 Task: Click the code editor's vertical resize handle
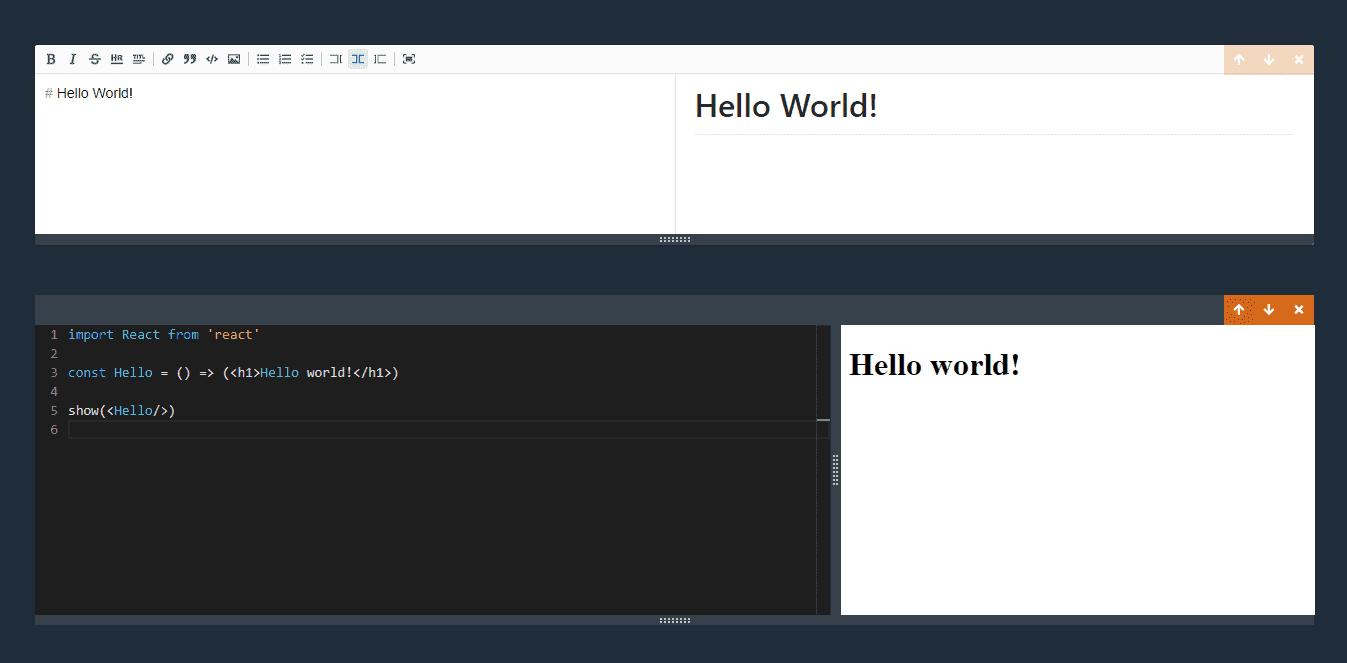click(836, 470)
